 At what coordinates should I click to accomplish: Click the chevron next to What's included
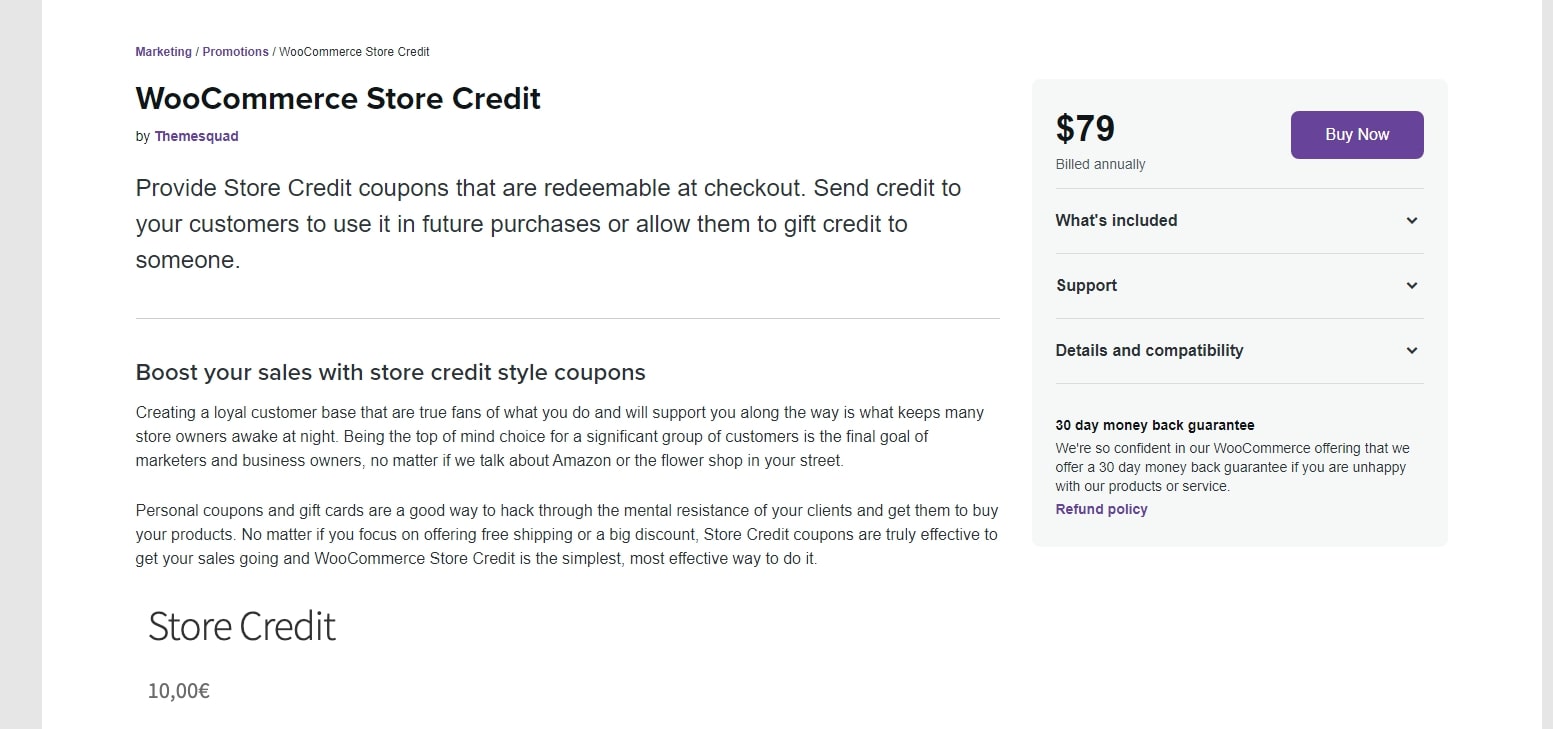click(x=1411, y=221)
